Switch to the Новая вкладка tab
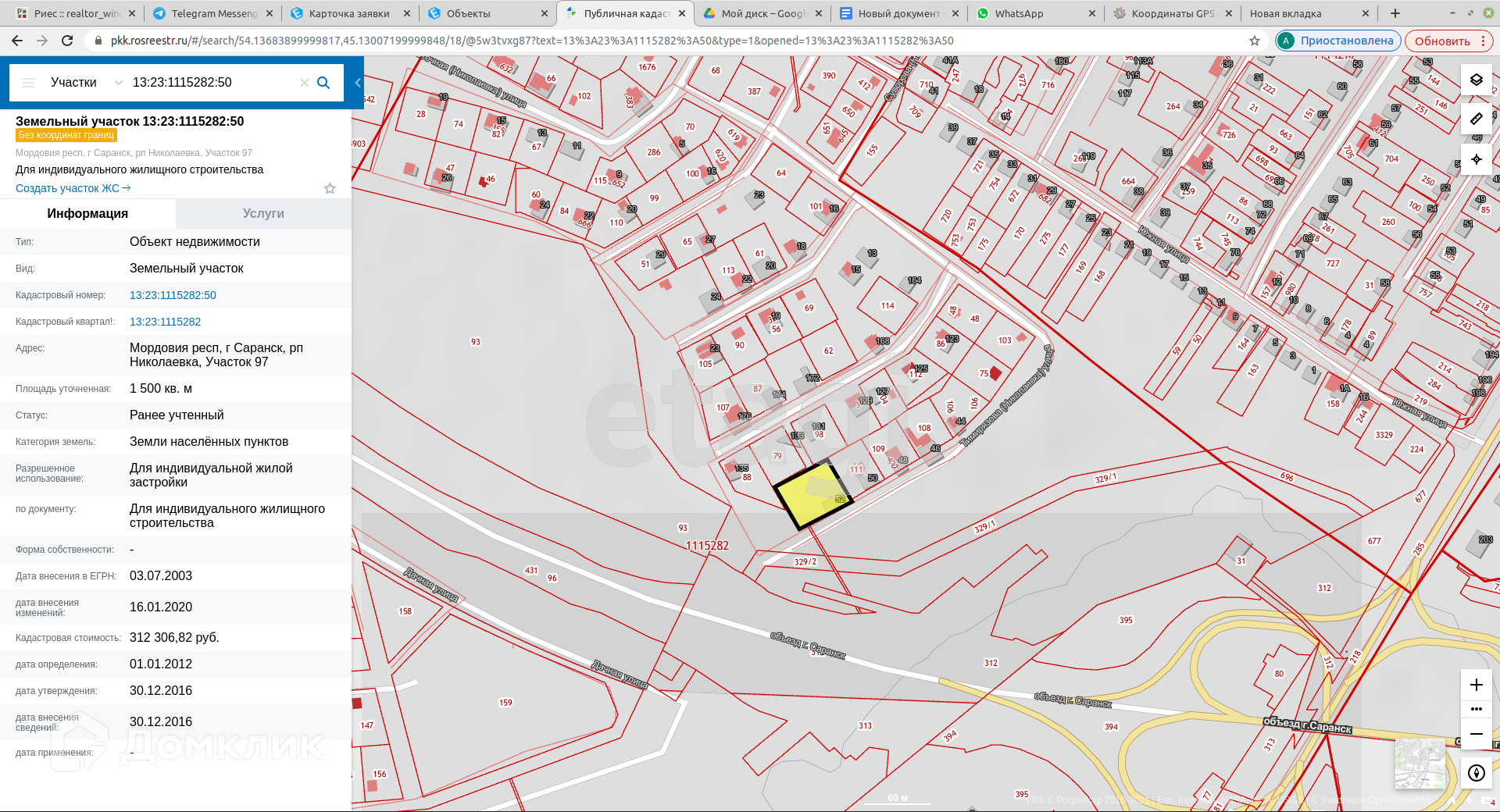1500x812 pixels. point(1309,13)
